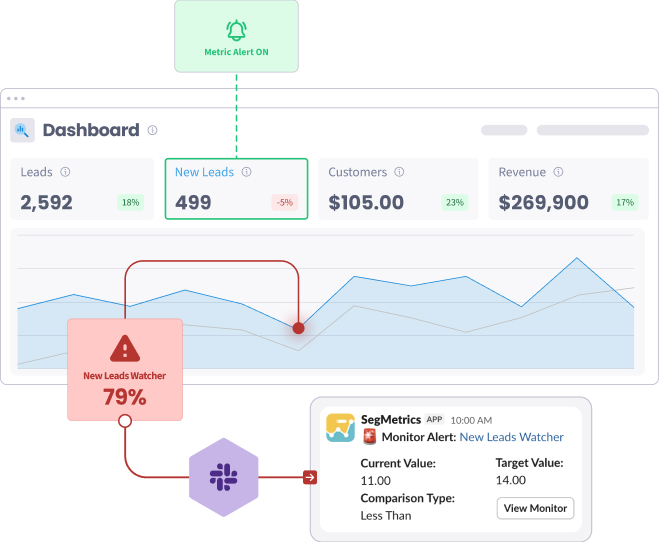Click the View Monitor button
Viewport: 659px width, 542px height.
(x=535, y=508)
